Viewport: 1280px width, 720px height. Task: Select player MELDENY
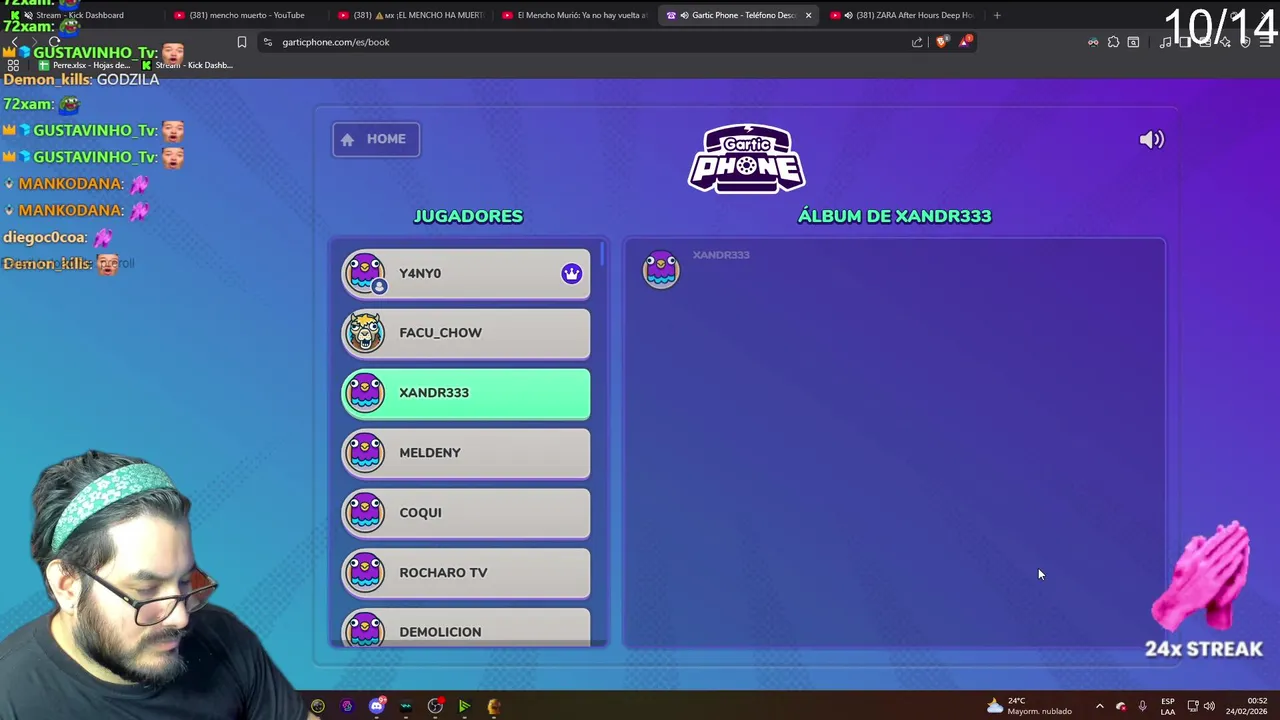click(x=466, y=453)
